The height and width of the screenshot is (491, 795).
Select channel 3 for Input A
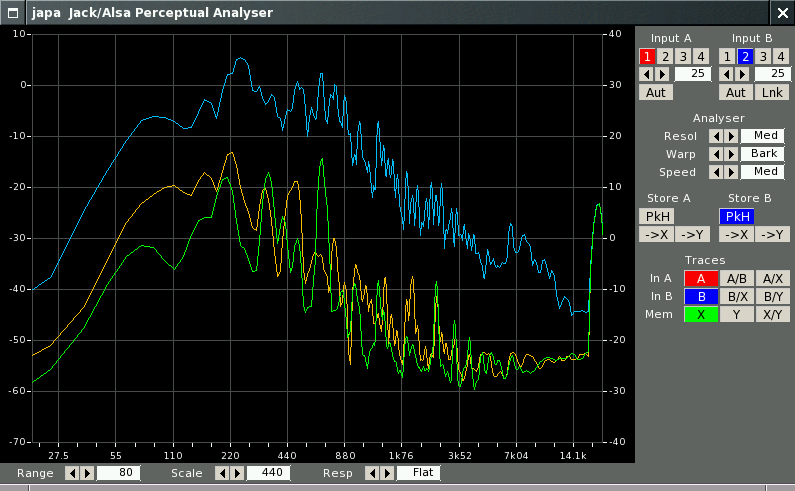click(683, 56)
